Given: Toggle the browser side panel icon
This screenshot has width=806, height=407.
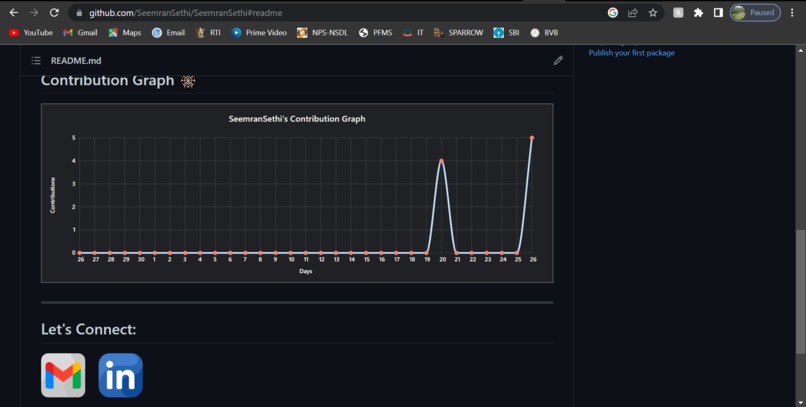Looking at the screenshot, I should tap(718, 13).
